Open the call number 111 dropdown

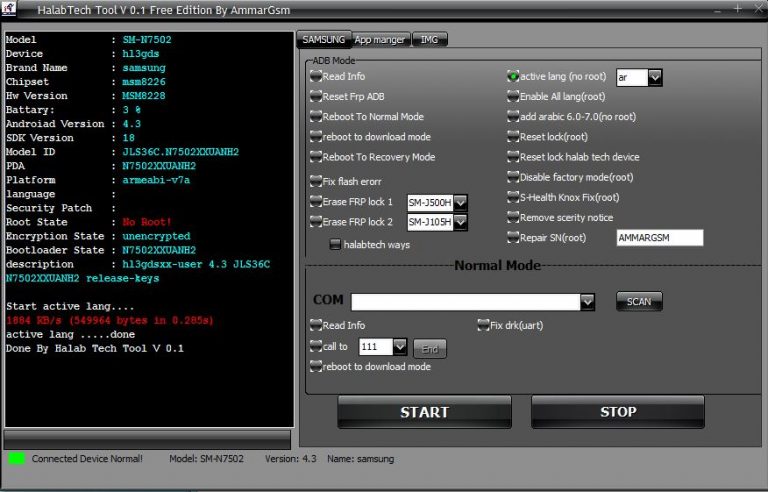pos(400,347)
